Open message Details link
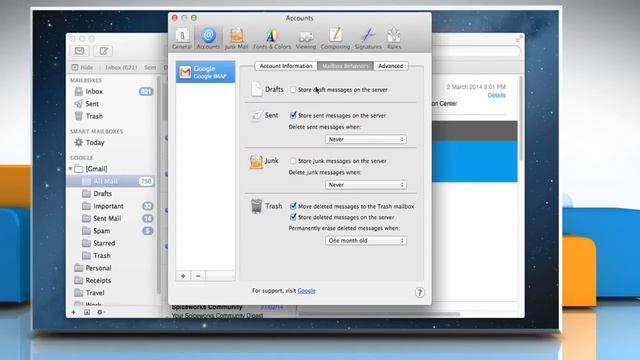 (x=497, y=95)
